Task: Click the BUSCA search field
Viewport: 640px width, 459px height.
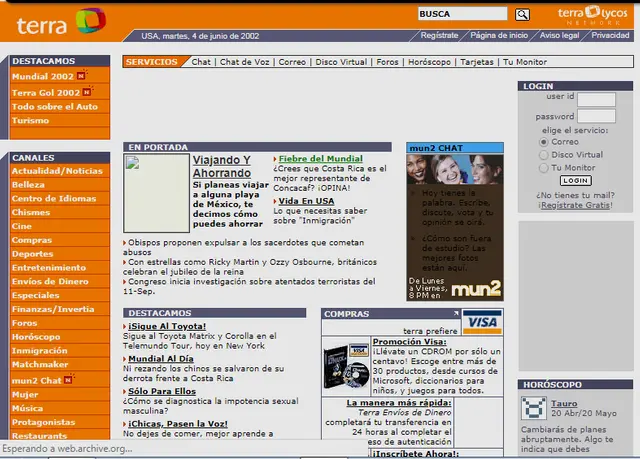Action: click(x=462, y=14)
